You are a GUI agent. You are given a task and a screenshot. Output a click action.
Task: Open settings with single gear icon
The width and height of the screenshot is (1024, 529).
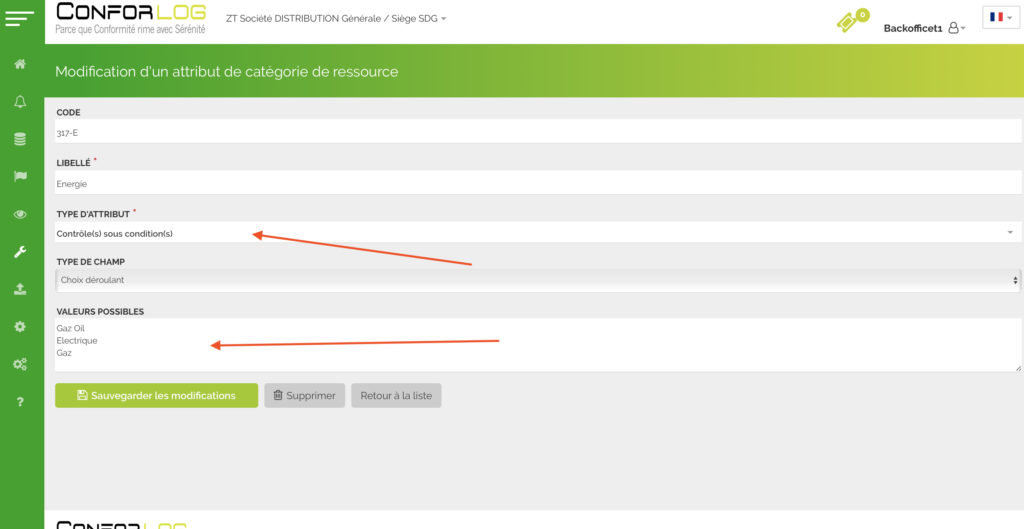[x=20, y=327]
